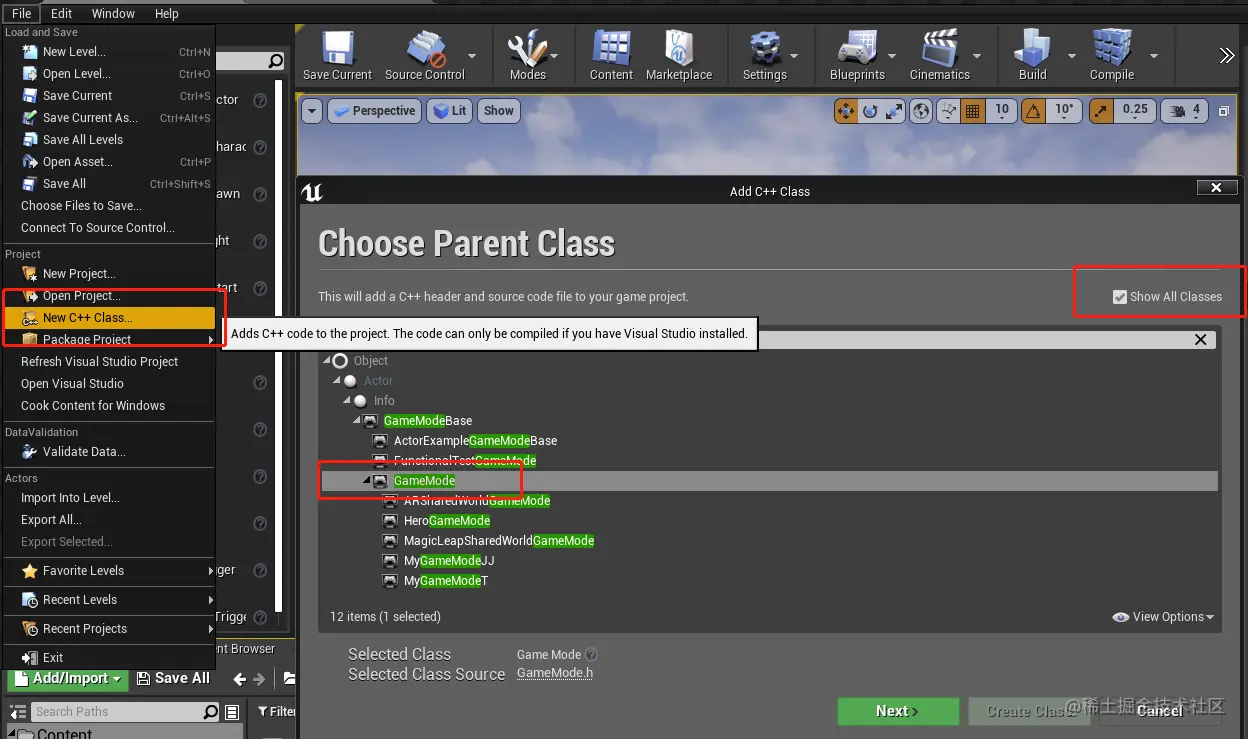
Task: Choose Save All Levels menu entry
Action: [109, 140]
